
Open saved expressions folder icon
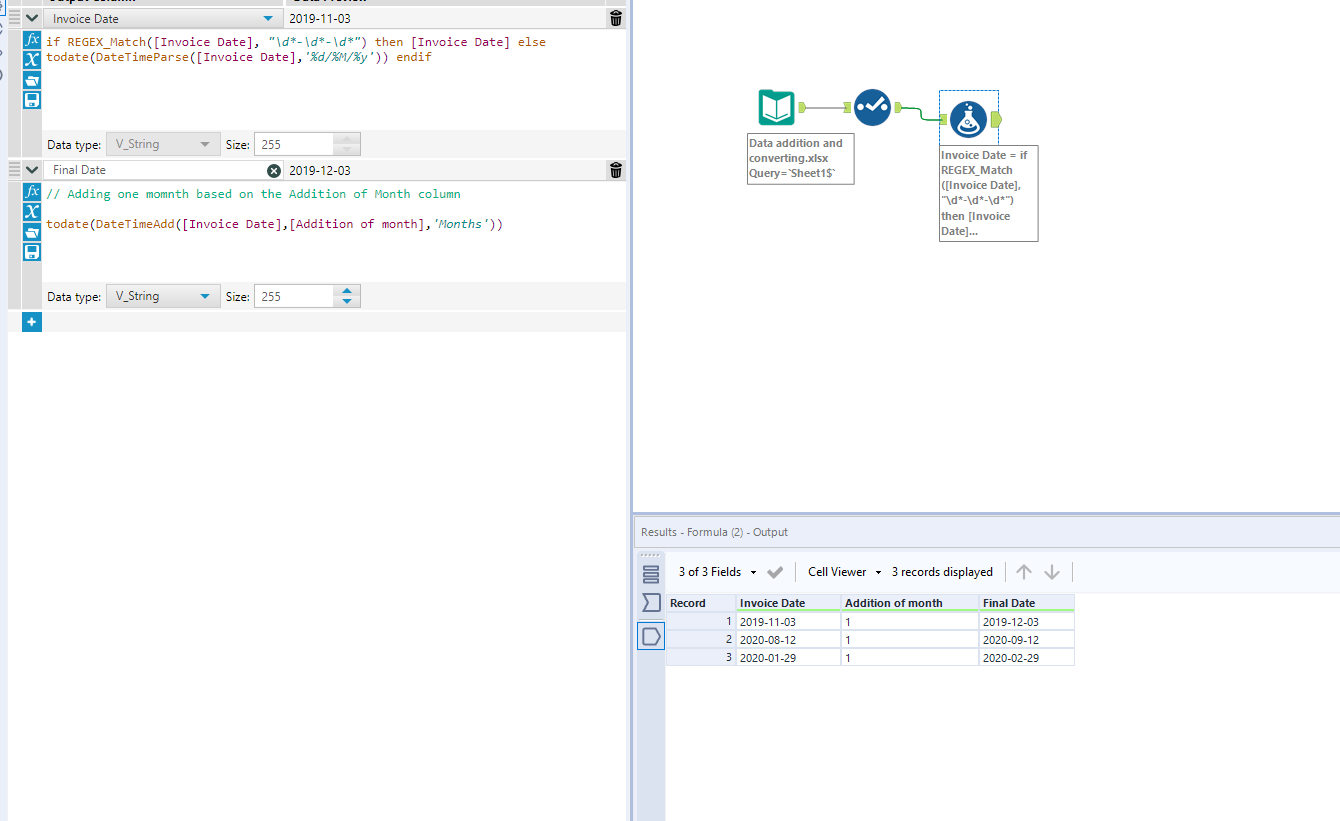click(x=31, y=80)
